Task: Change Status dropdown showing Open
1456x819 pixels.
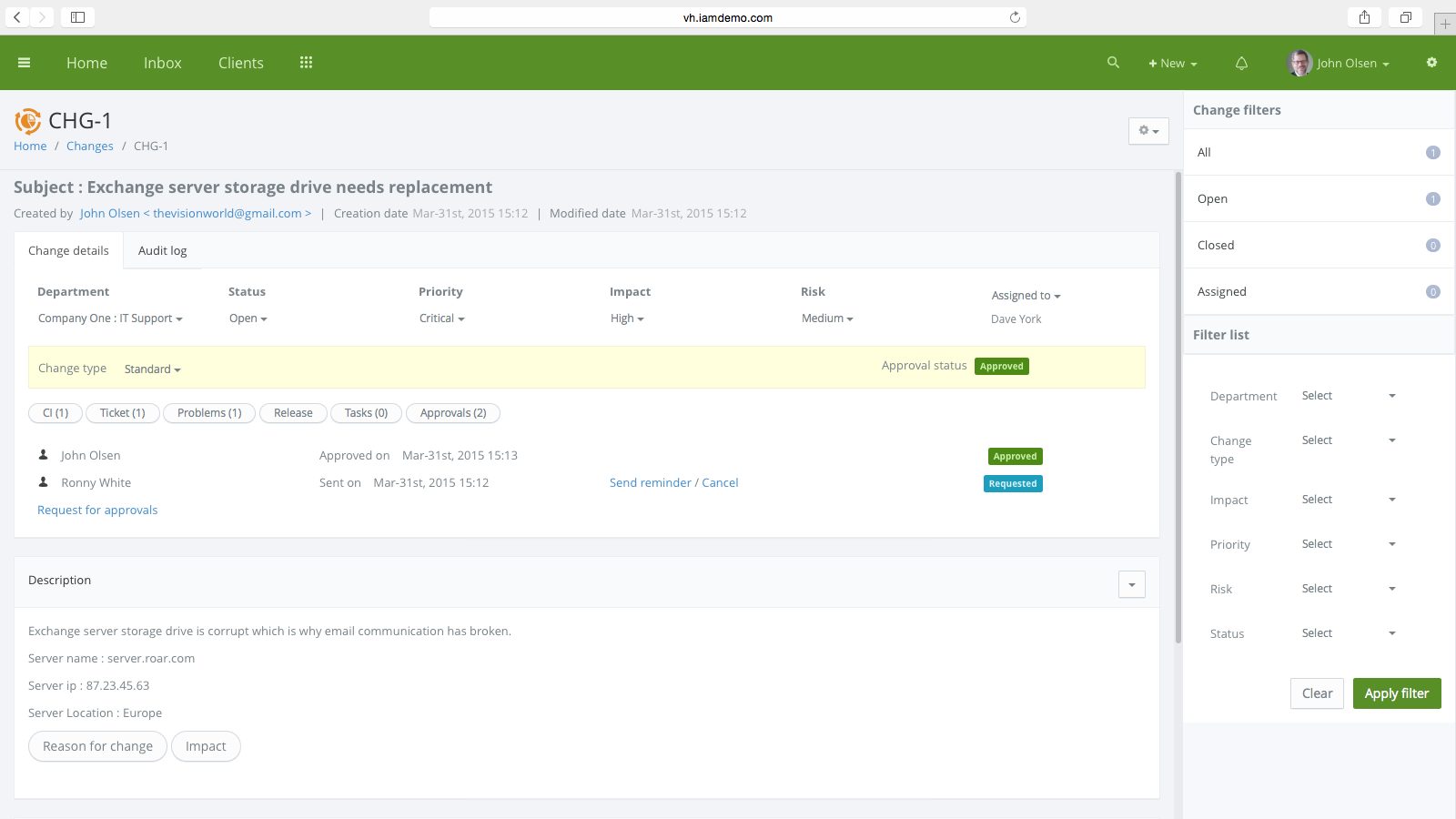Action: [248, 318]
